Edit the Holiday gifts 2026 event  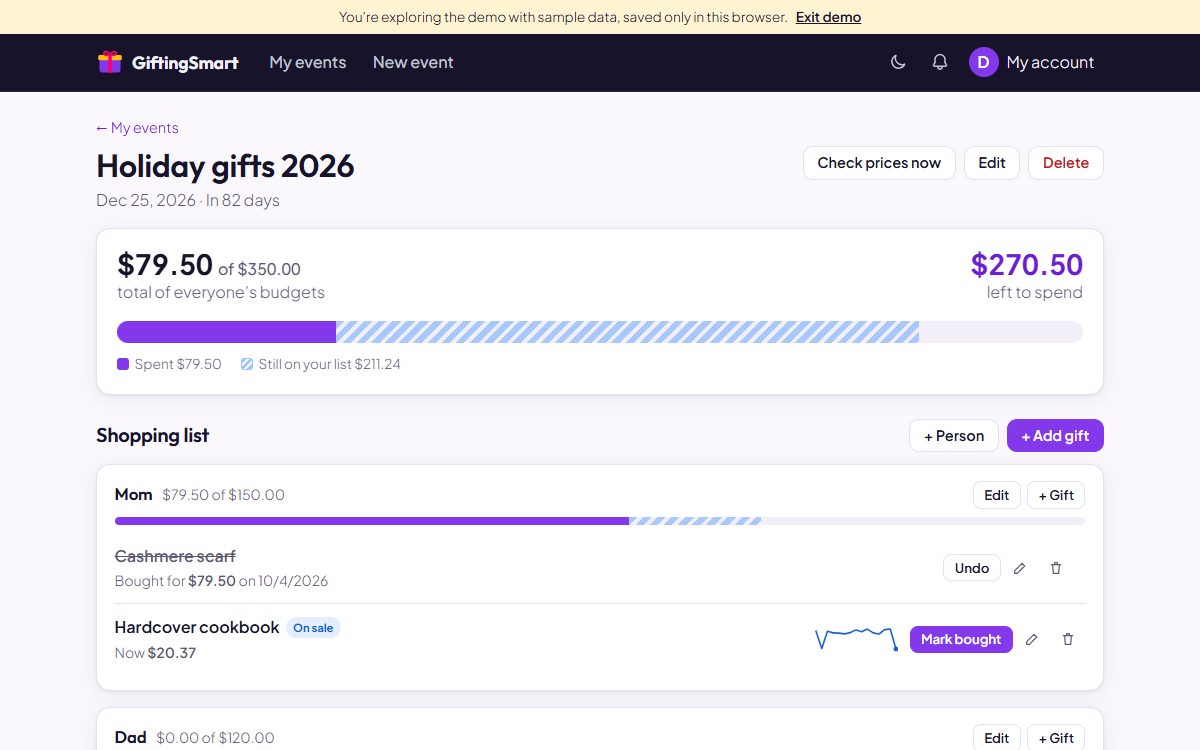click(x=992, y=163)
